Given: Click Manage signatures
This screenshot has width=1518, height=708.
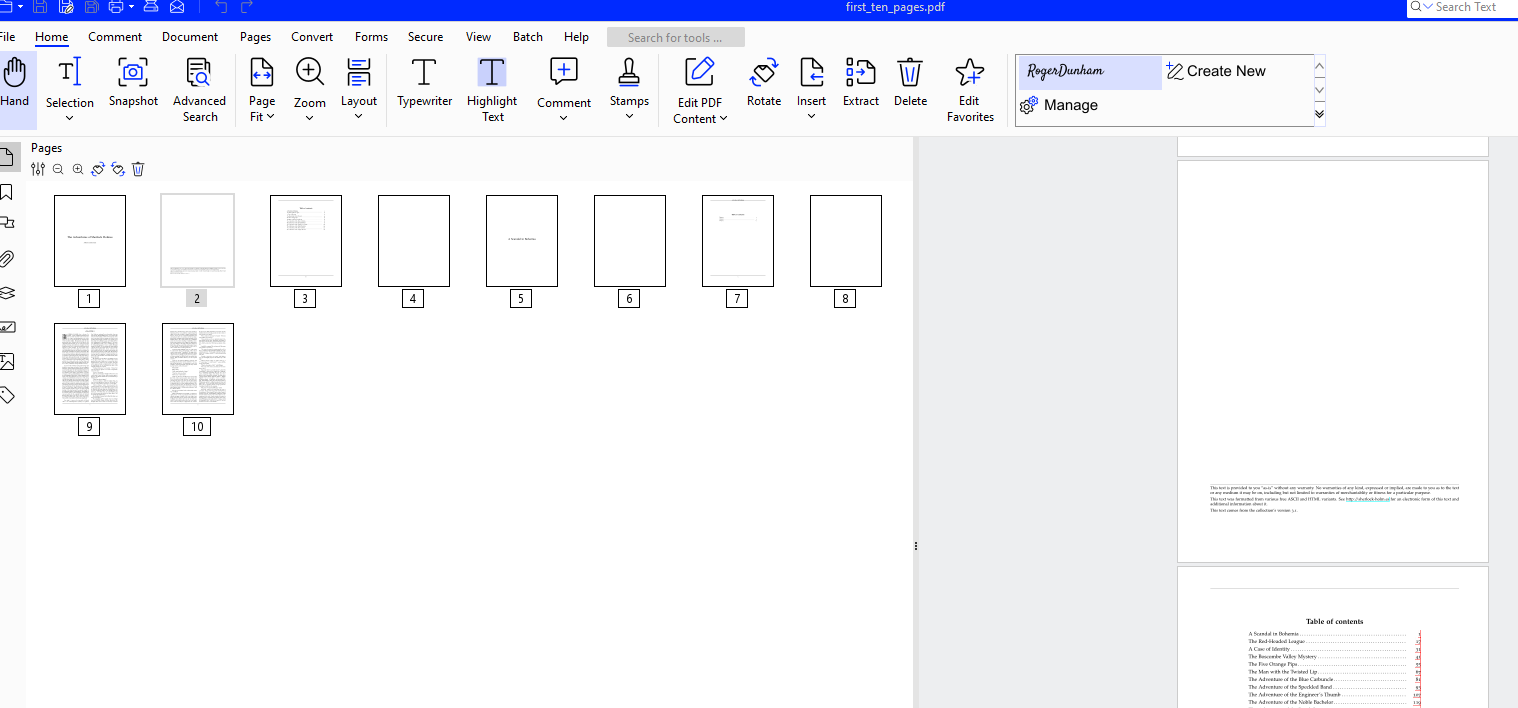Looking at the screenshot, I should coord(1059,105).
